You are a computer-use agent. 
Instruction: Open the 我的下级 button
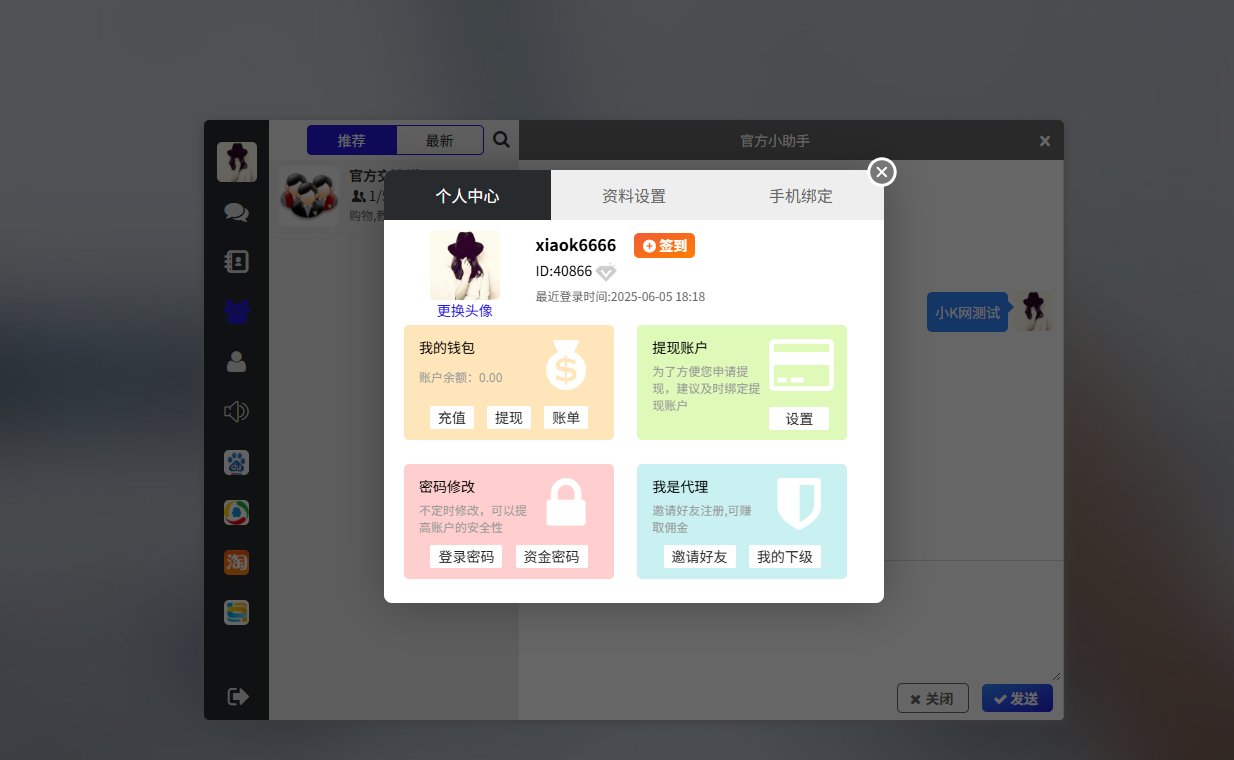click(x=785, y=556)
